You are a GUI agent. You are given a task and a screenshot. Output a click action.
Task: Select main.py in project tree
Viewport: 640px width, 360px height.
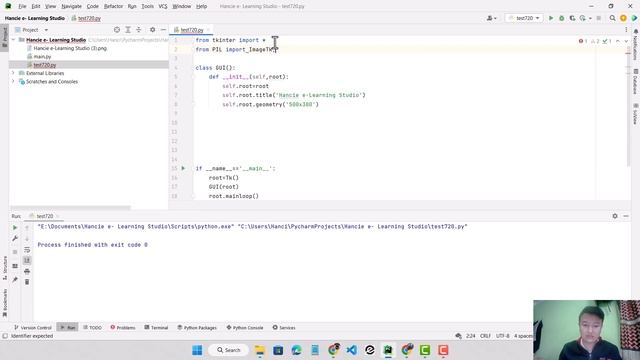[x=42, y=56]
